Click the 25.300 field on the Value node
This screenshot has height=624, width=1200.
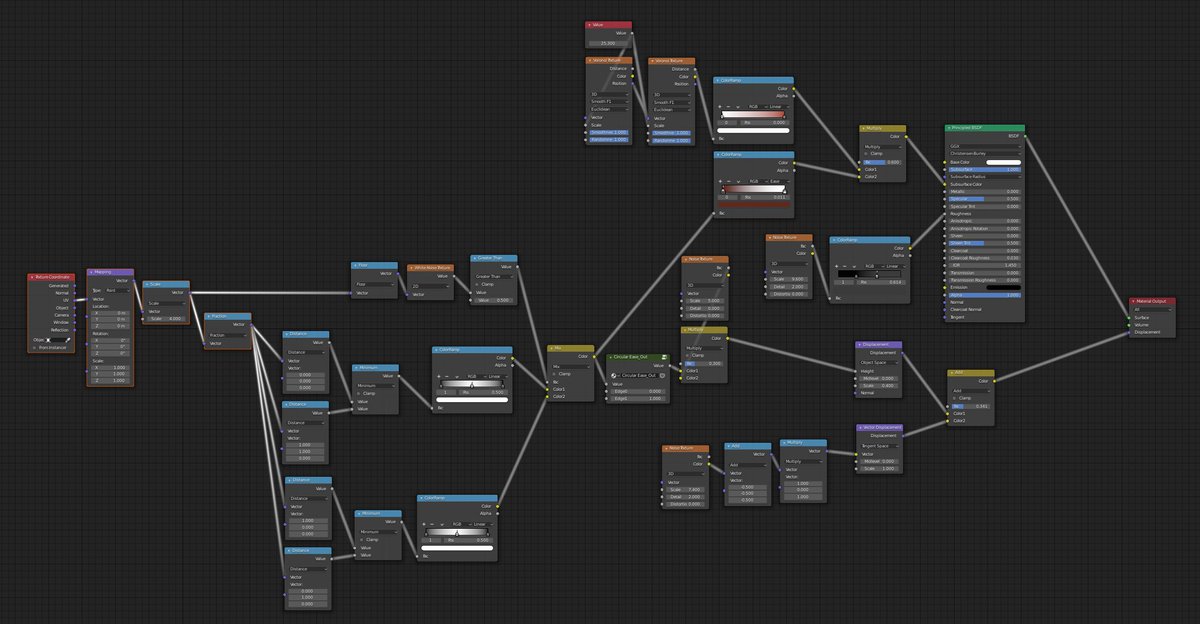tap(608, 43)
